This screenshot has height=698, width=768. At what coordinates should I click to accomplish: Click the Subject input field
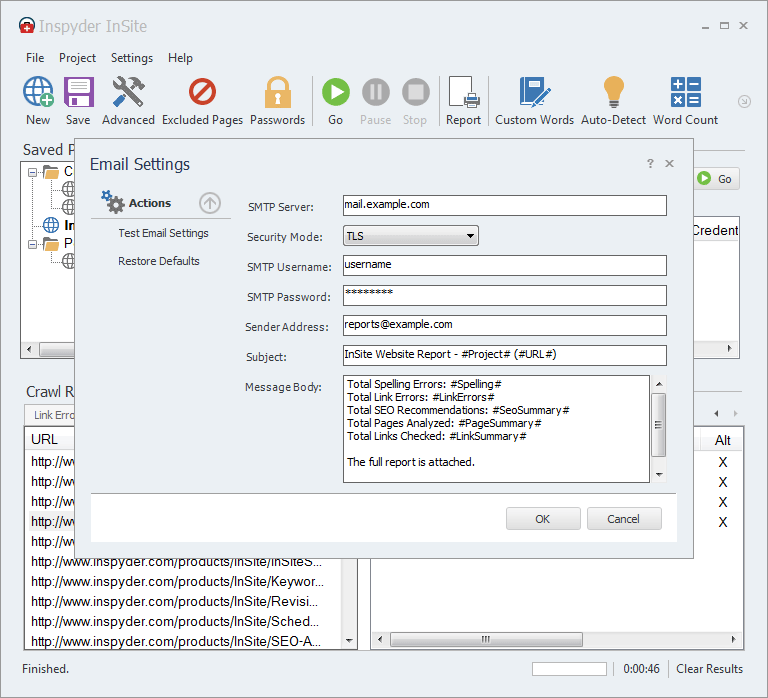point(504,355)
